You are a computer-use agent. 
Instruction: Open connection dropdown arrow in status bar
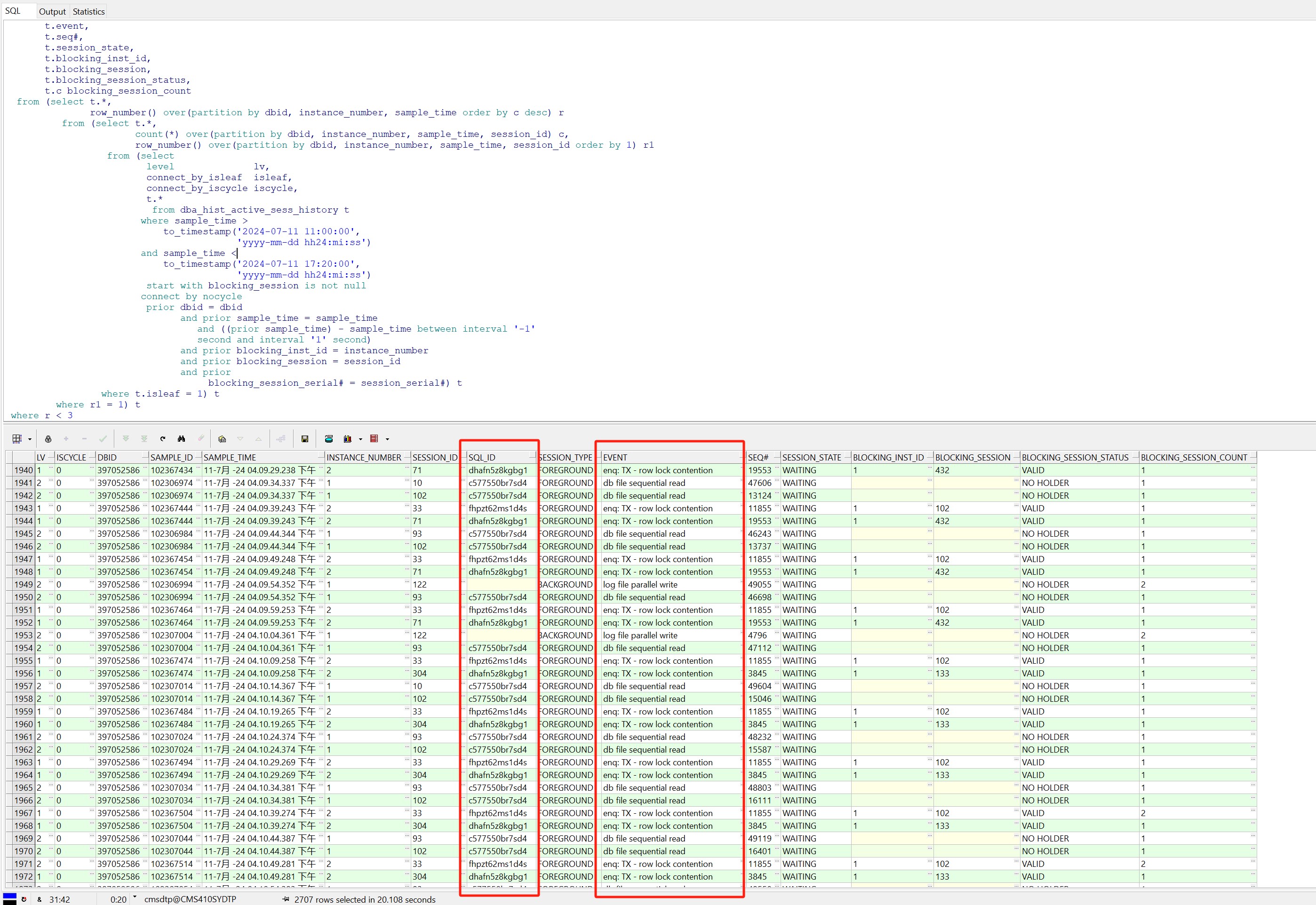pos(135,897)
